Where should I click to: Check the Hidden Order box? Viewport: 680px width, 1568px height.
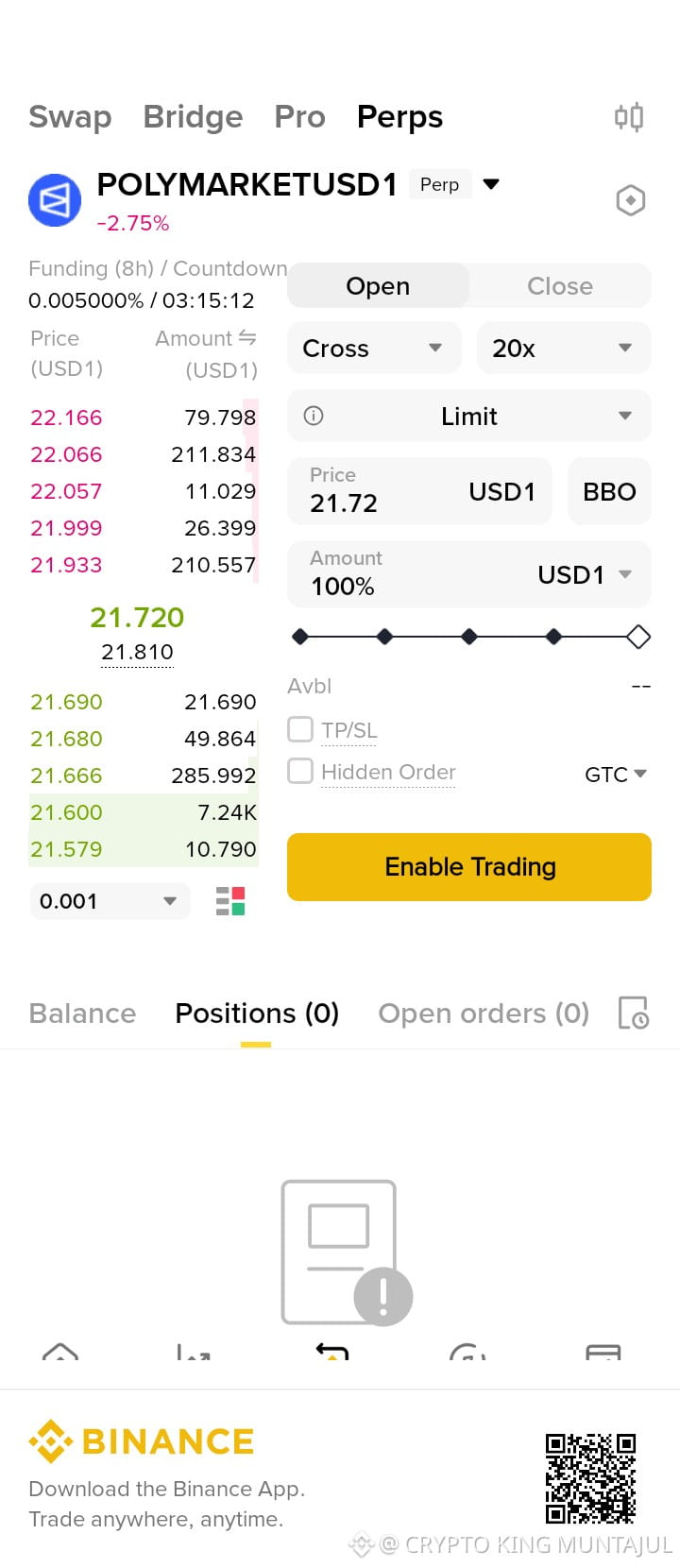[300, 771]
